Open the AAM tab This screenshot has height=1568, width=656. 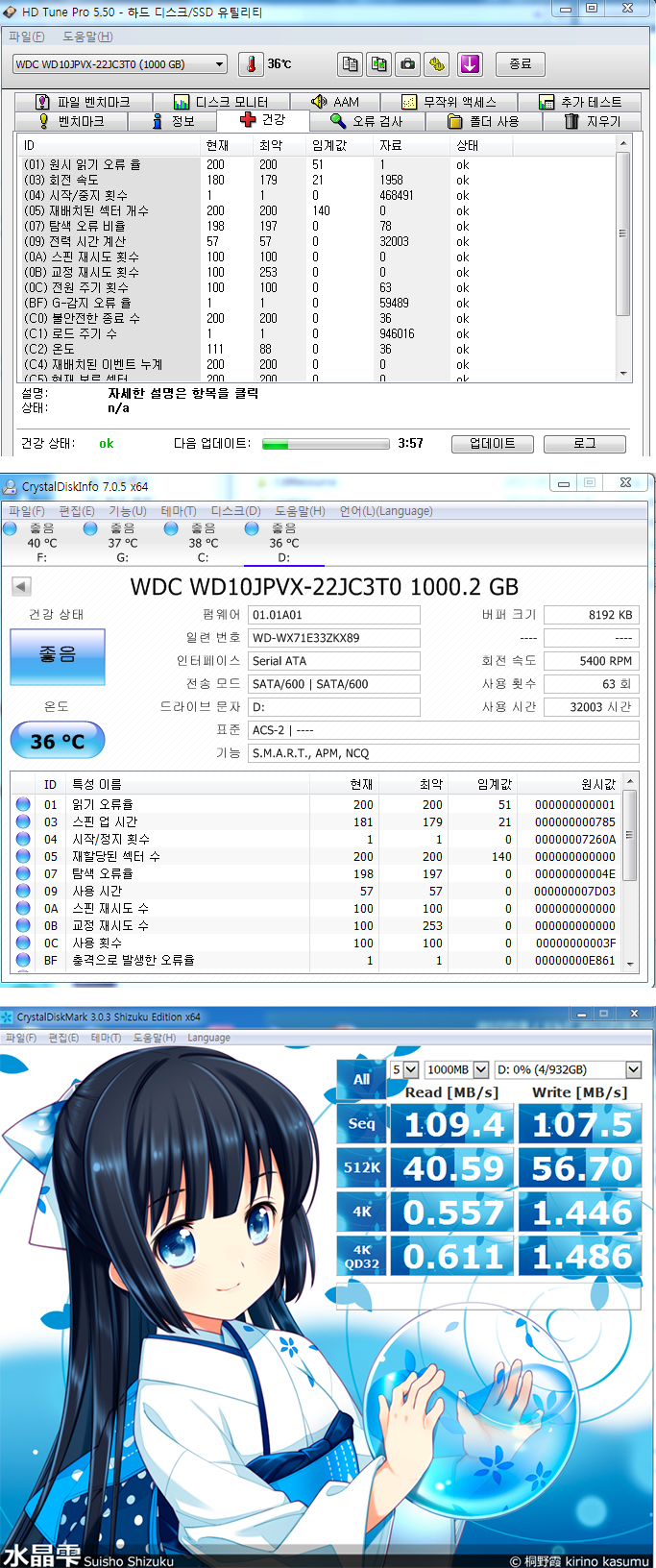click(x=336, y=102)
